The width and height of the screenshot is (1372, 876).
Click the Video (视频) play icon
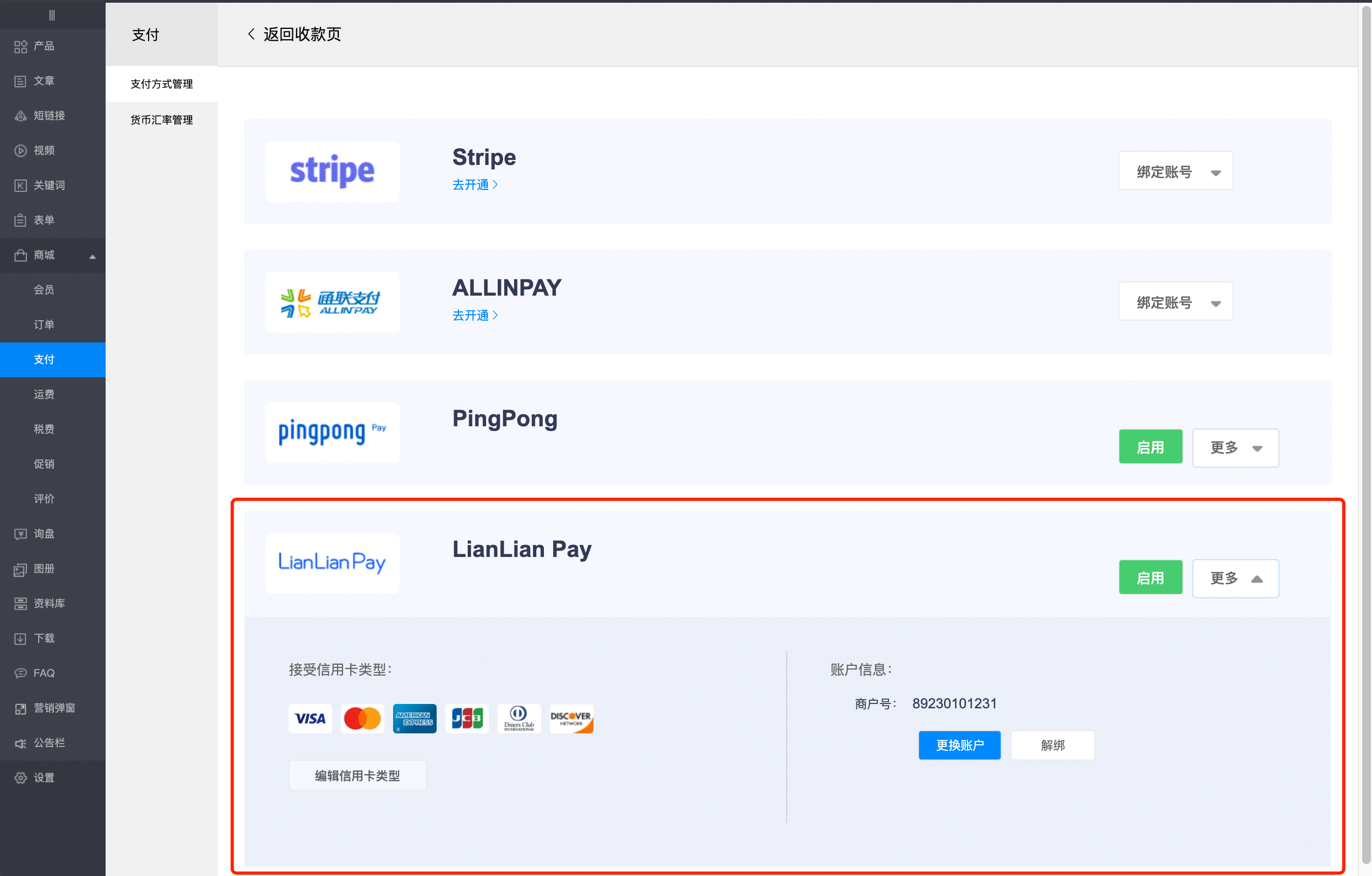click(21, 150)
